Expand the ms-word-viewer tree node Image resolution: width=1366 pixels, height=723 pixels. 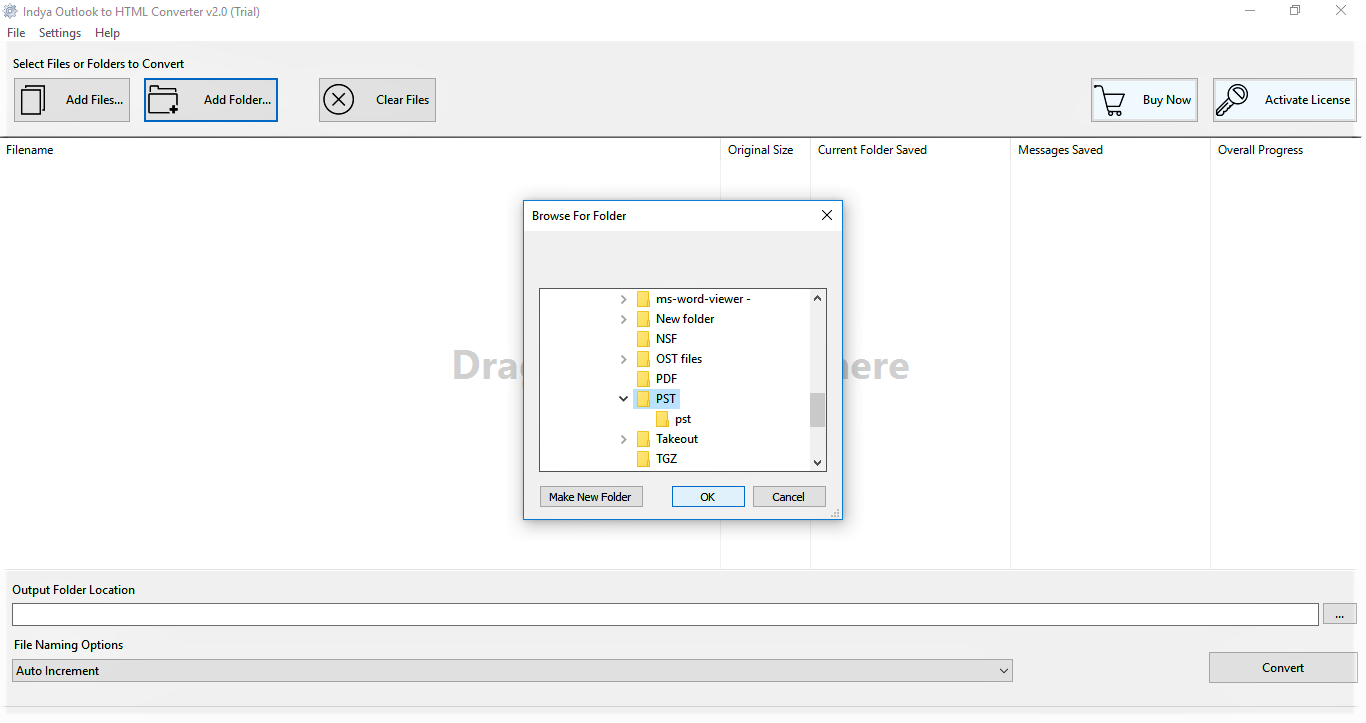(x=624, y=299)
